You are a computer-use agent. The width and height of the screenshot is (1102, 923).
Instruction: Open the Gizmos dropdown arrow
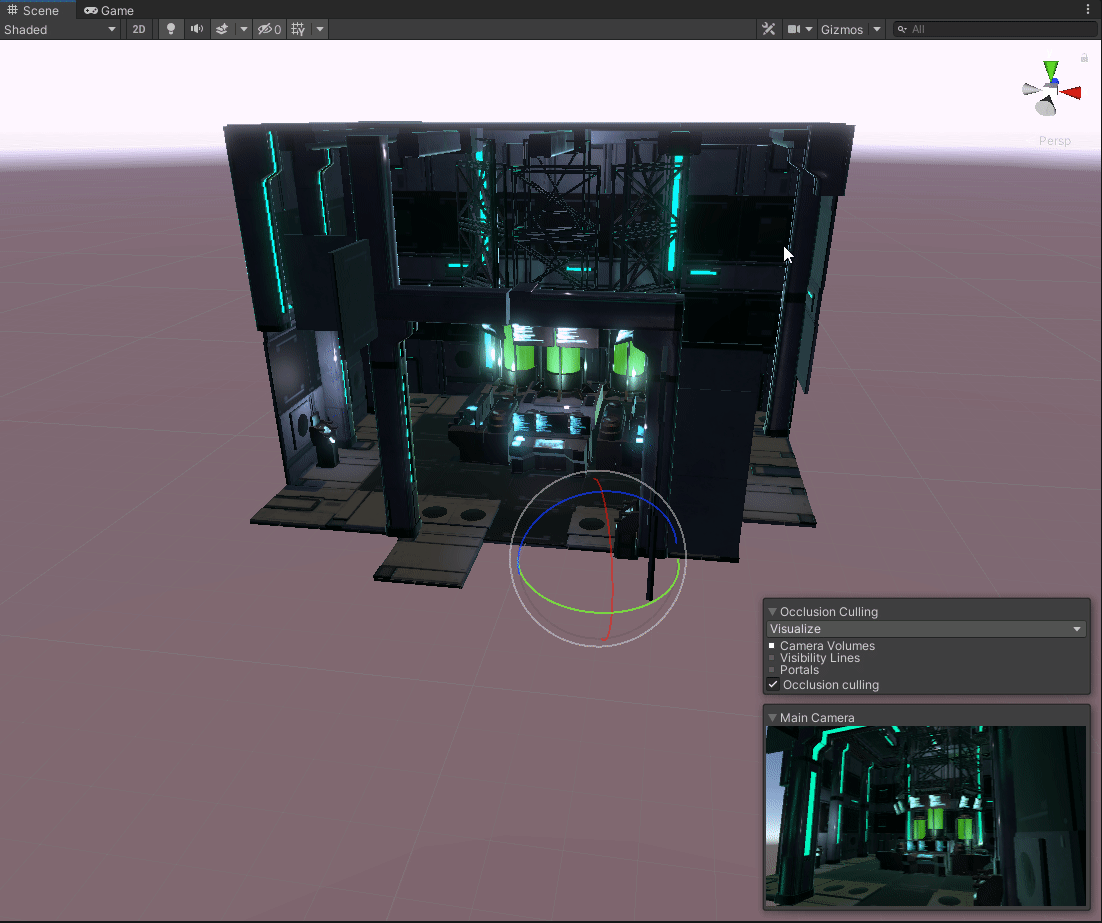tap(877, 30)
